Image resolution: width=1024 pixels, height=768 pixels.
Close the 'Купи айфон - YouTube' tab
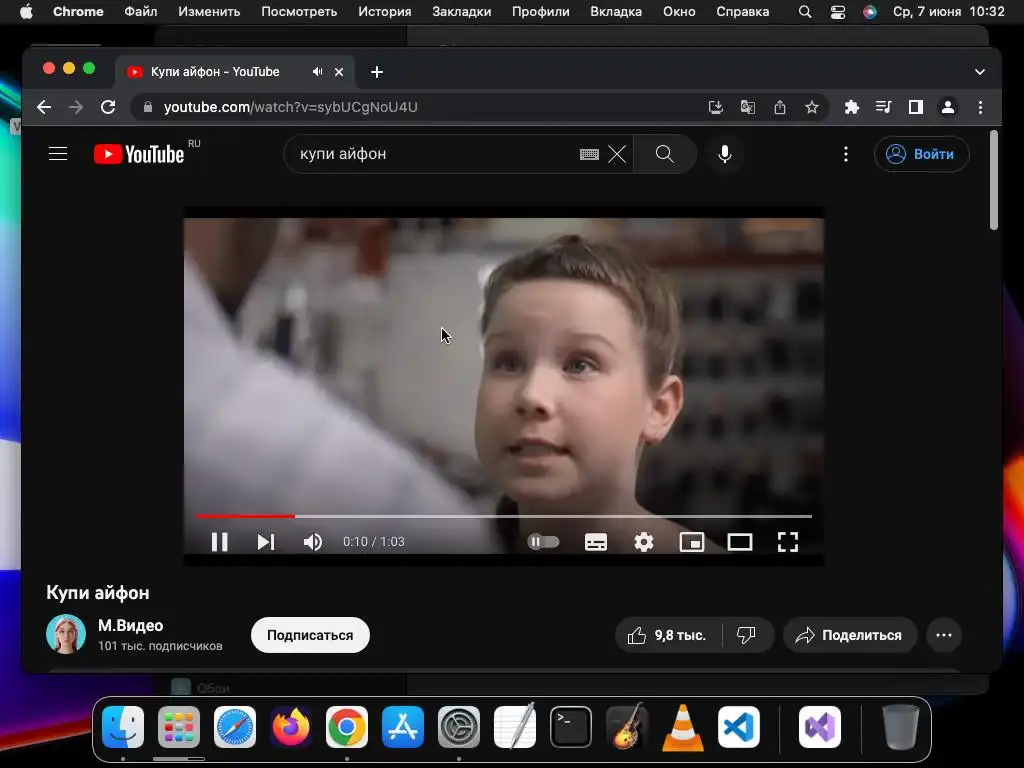click(339, 72)
